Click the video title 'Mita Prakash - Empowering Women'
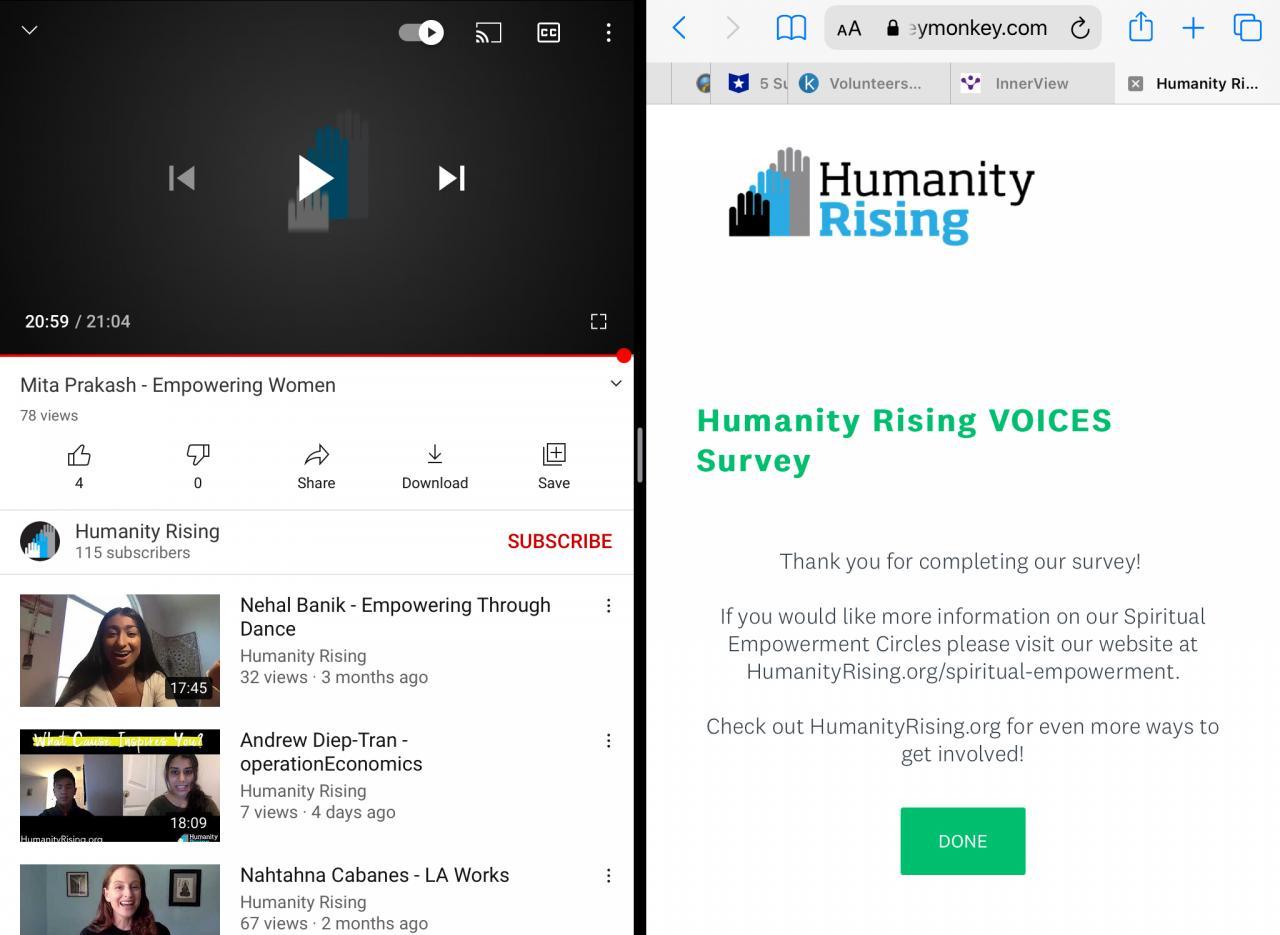Viewport: 1280px width, 935px height. click(178, 385)
